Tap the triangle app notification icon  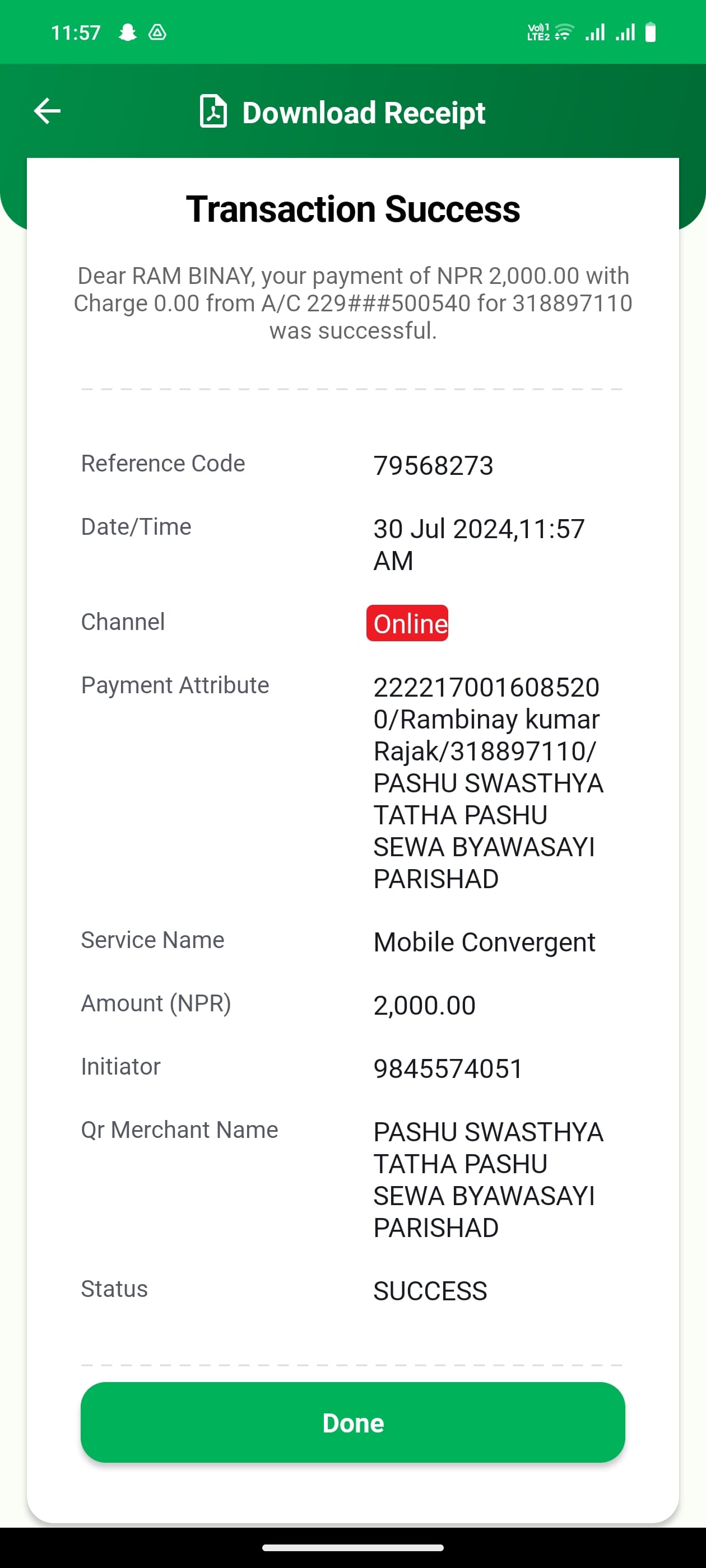pos(157,32)
